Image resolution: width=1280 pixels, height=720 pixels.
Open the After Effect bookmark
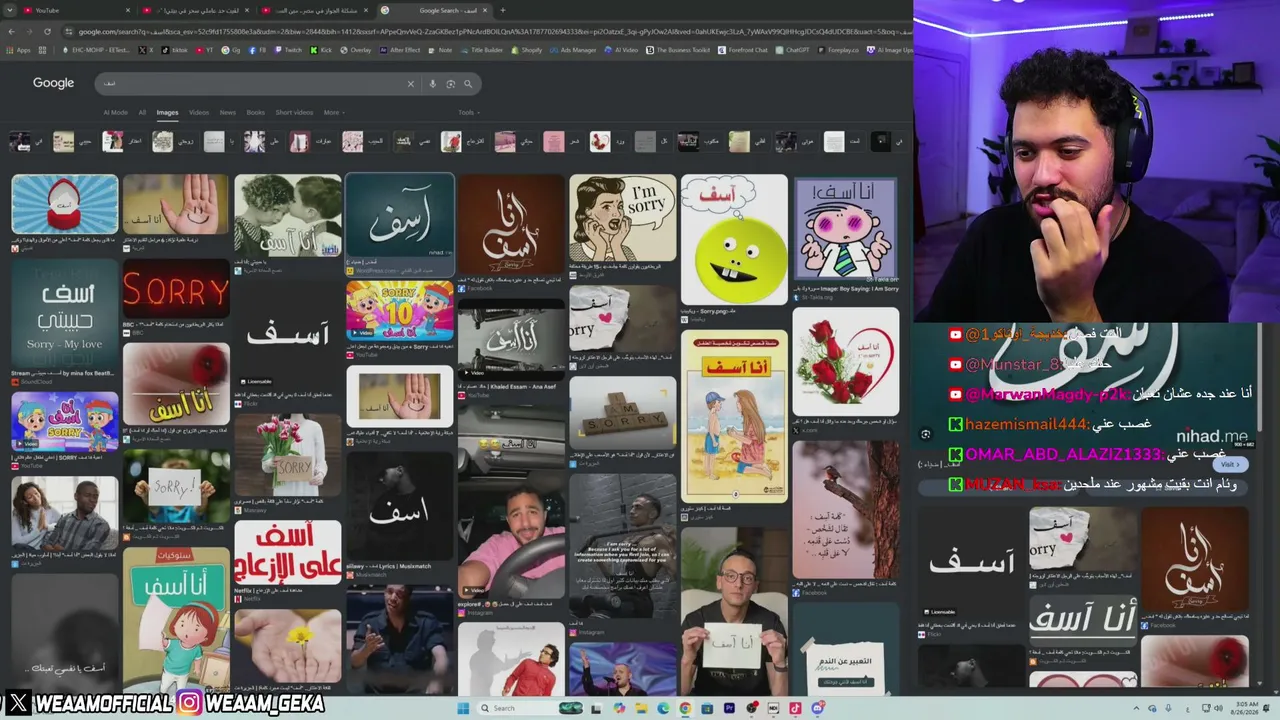pyautogui.click(x=401, y=50)
